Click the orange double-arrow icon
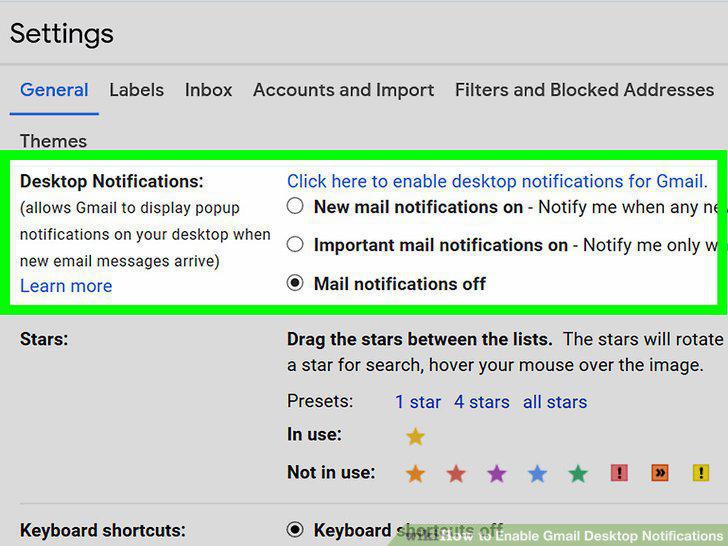The image size is (728, 546). tap(660, 473)
